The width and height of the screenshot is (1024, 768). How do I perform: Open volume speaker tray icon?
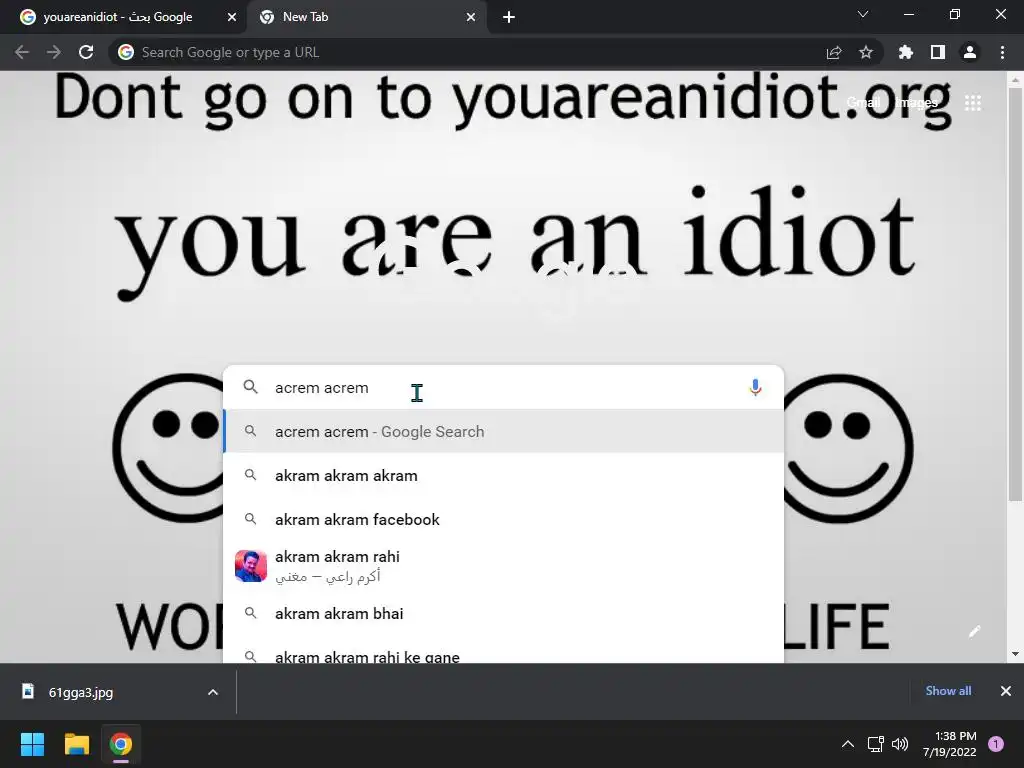(x=900, y=744)
